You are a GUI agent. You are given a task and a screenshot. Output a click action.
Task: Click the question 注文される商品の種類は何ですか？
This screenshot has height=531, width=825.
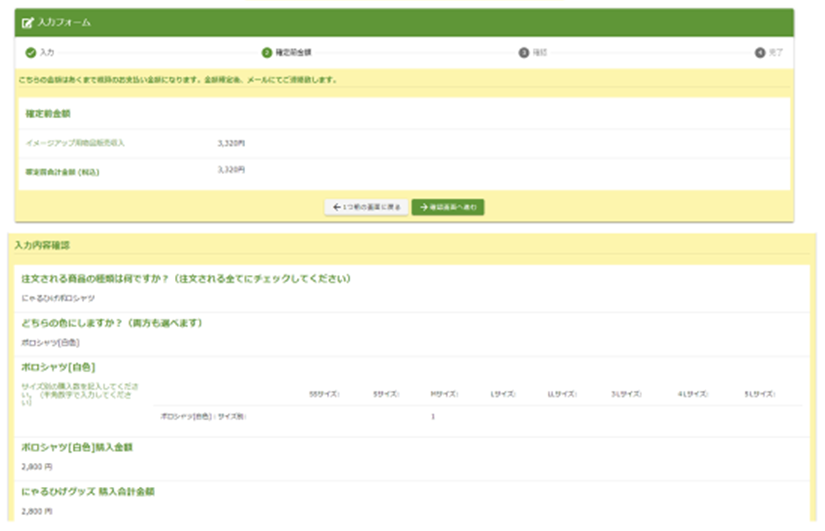186,279
